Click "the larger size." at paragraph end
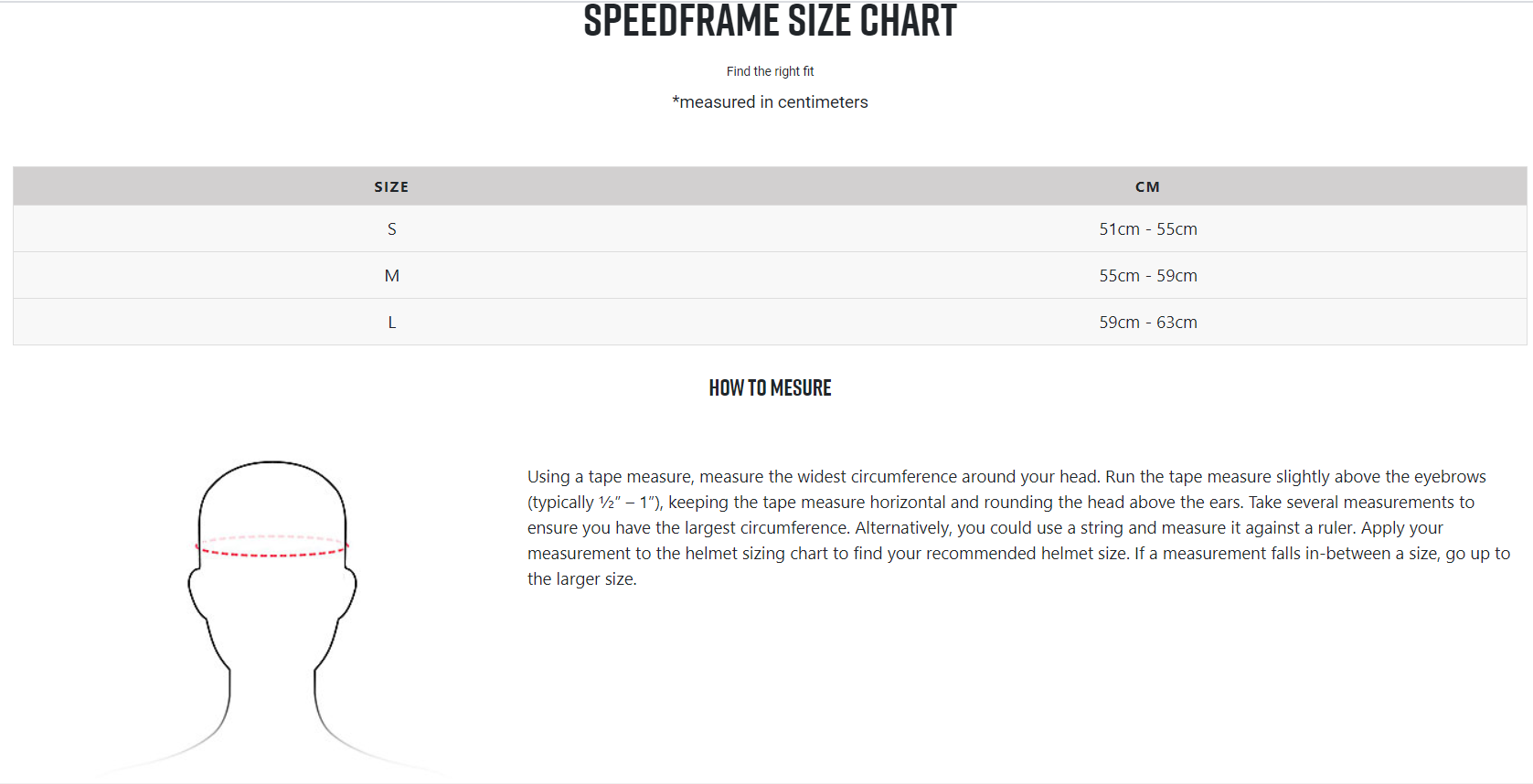 point(581,579)
